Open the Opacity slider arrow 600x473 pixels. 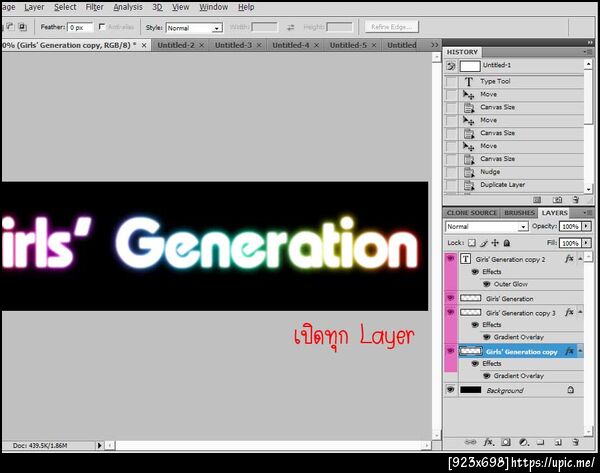tap(587, 227)
